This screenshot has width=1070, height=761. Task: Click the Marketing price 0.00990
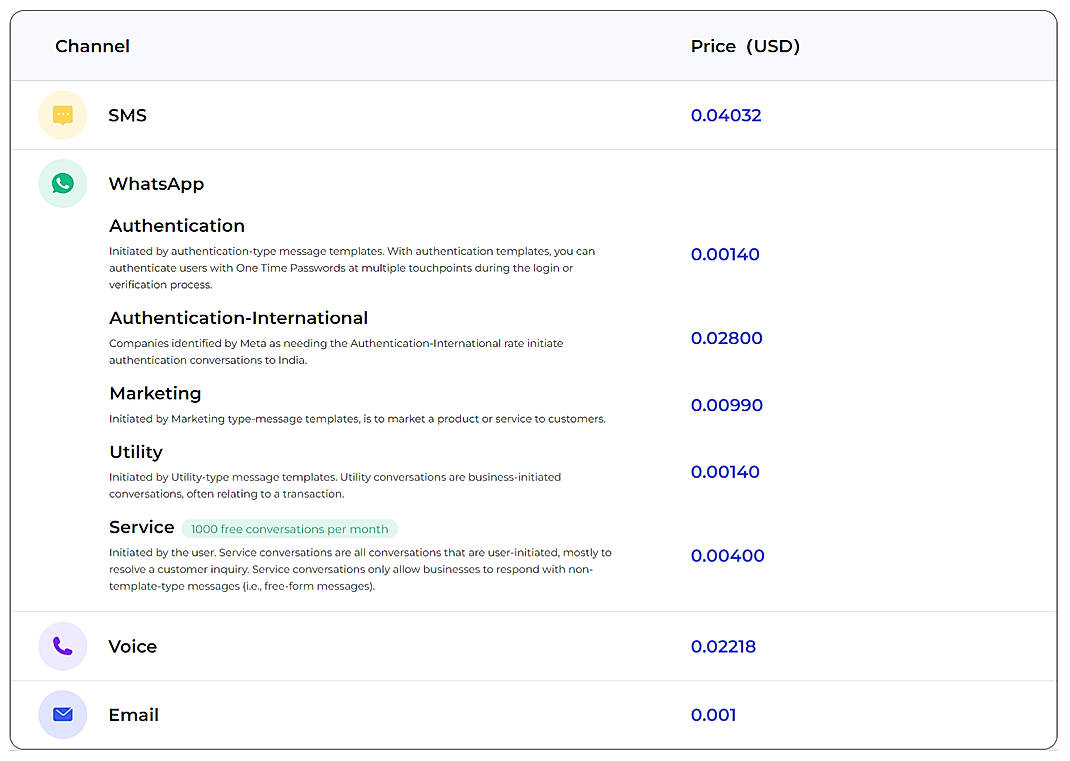pyautogui.click(x=727, y=405)
